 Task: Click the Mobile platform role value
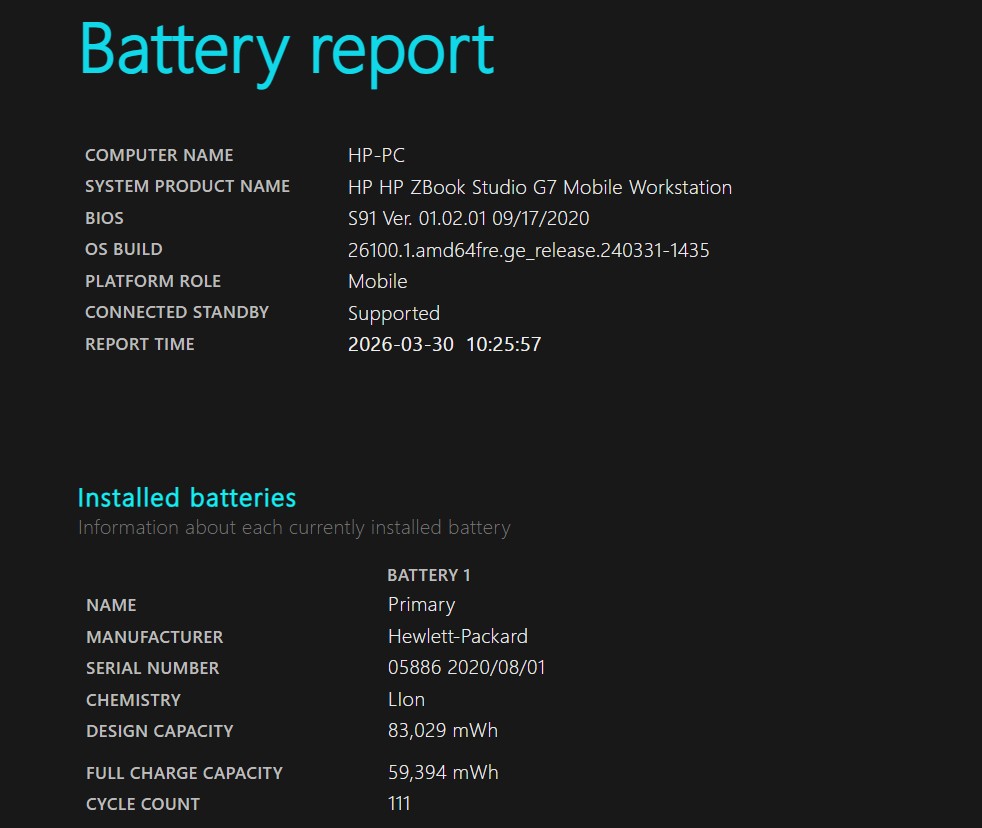coord(377,281)
